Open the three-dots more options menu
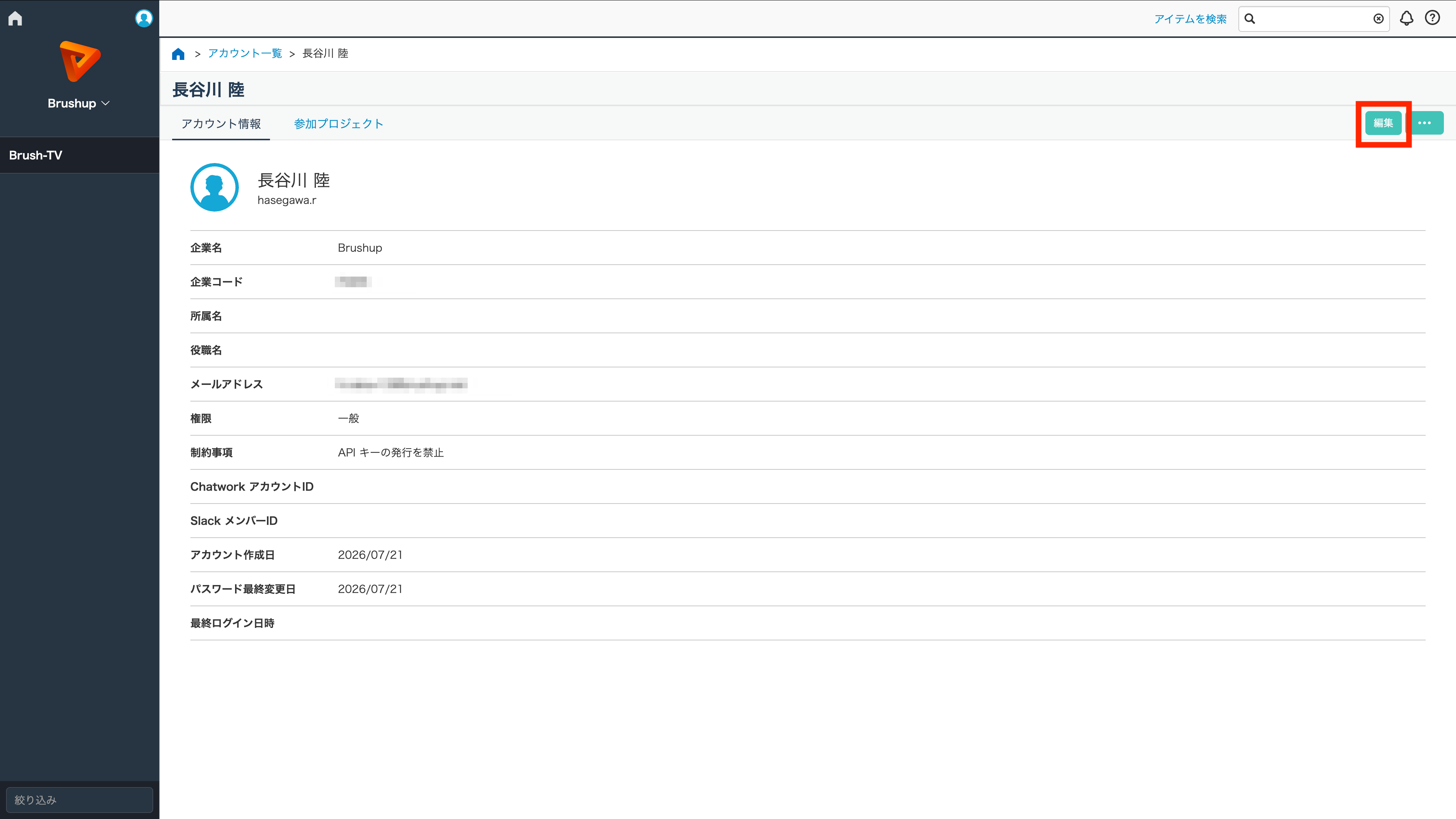Screen dimensions: 1456x819 pyautogui.click(x=1425, y=123)
